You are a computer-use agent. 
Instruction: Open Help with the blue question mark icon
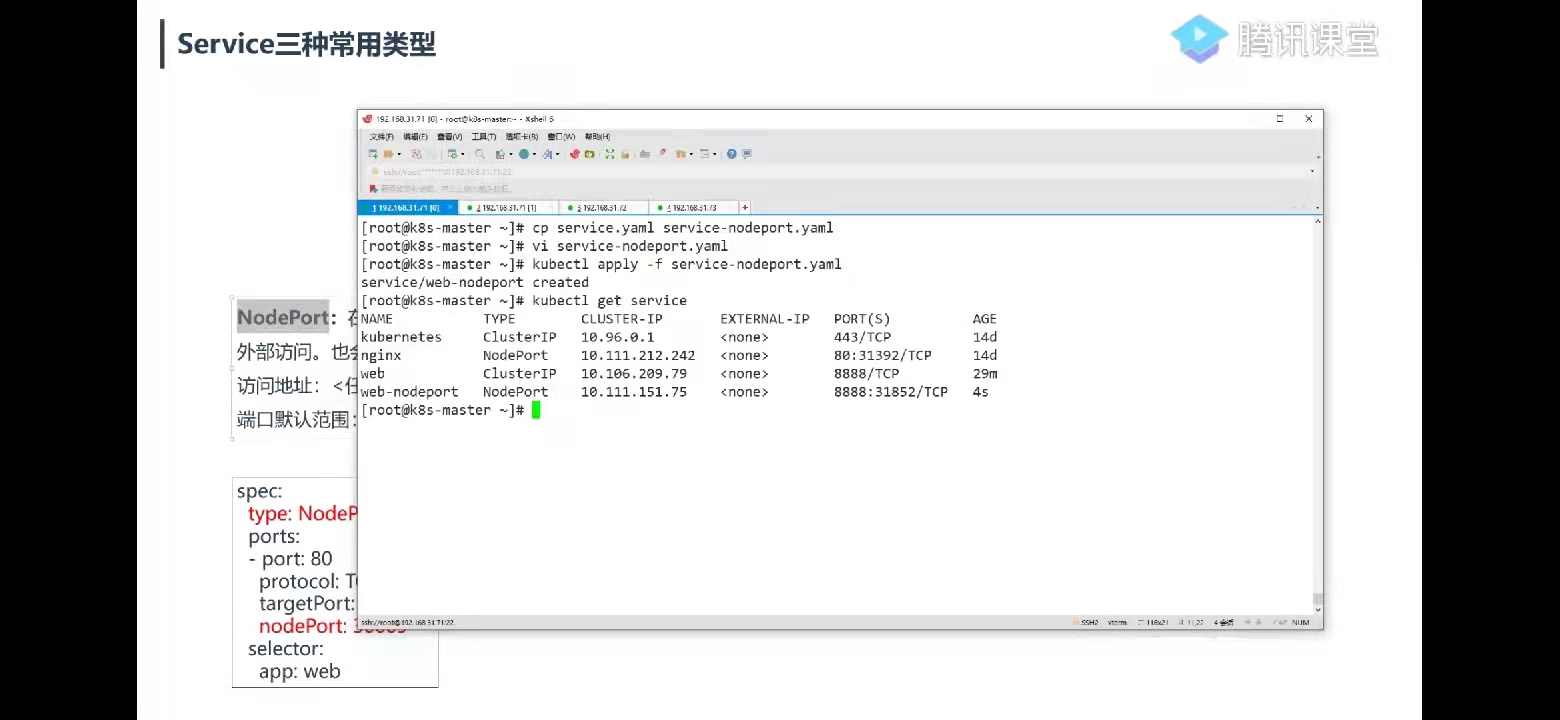click(x=732, y=154)
